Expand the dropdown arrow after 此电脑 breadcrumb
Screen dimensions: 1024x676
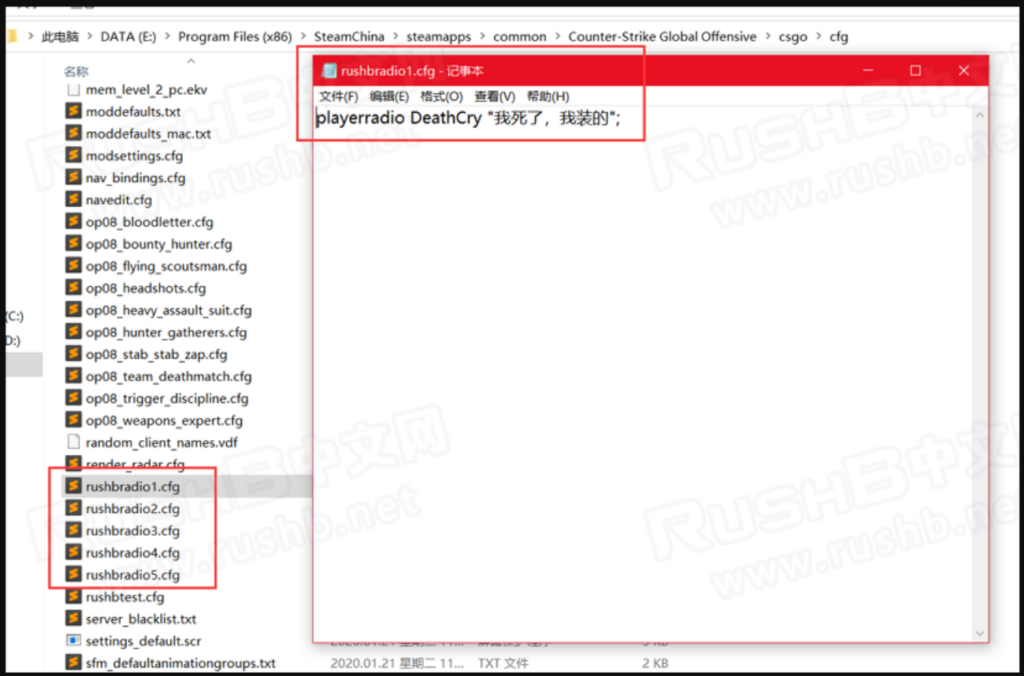(x=89, y=37)
